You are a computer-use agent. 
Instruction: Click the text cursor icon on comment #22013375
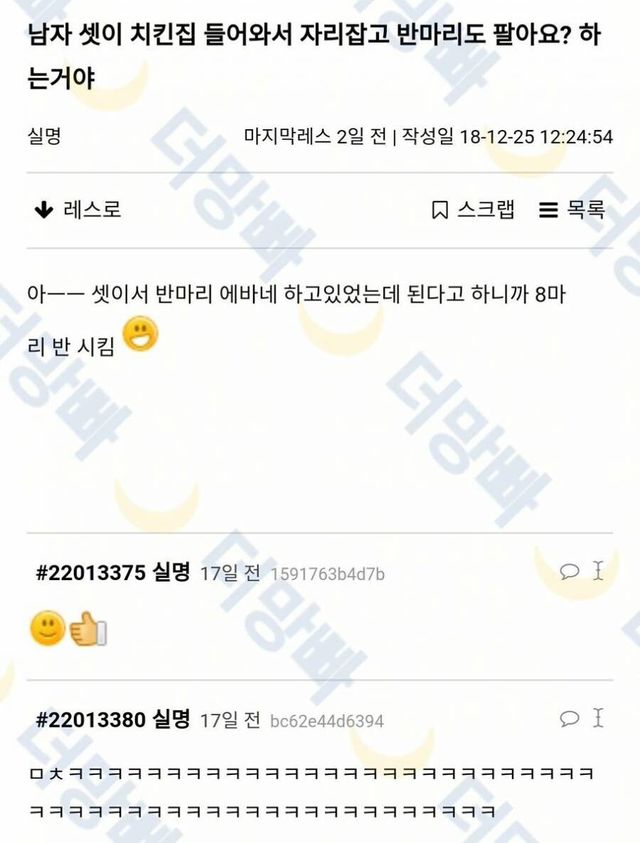[598, 571]
